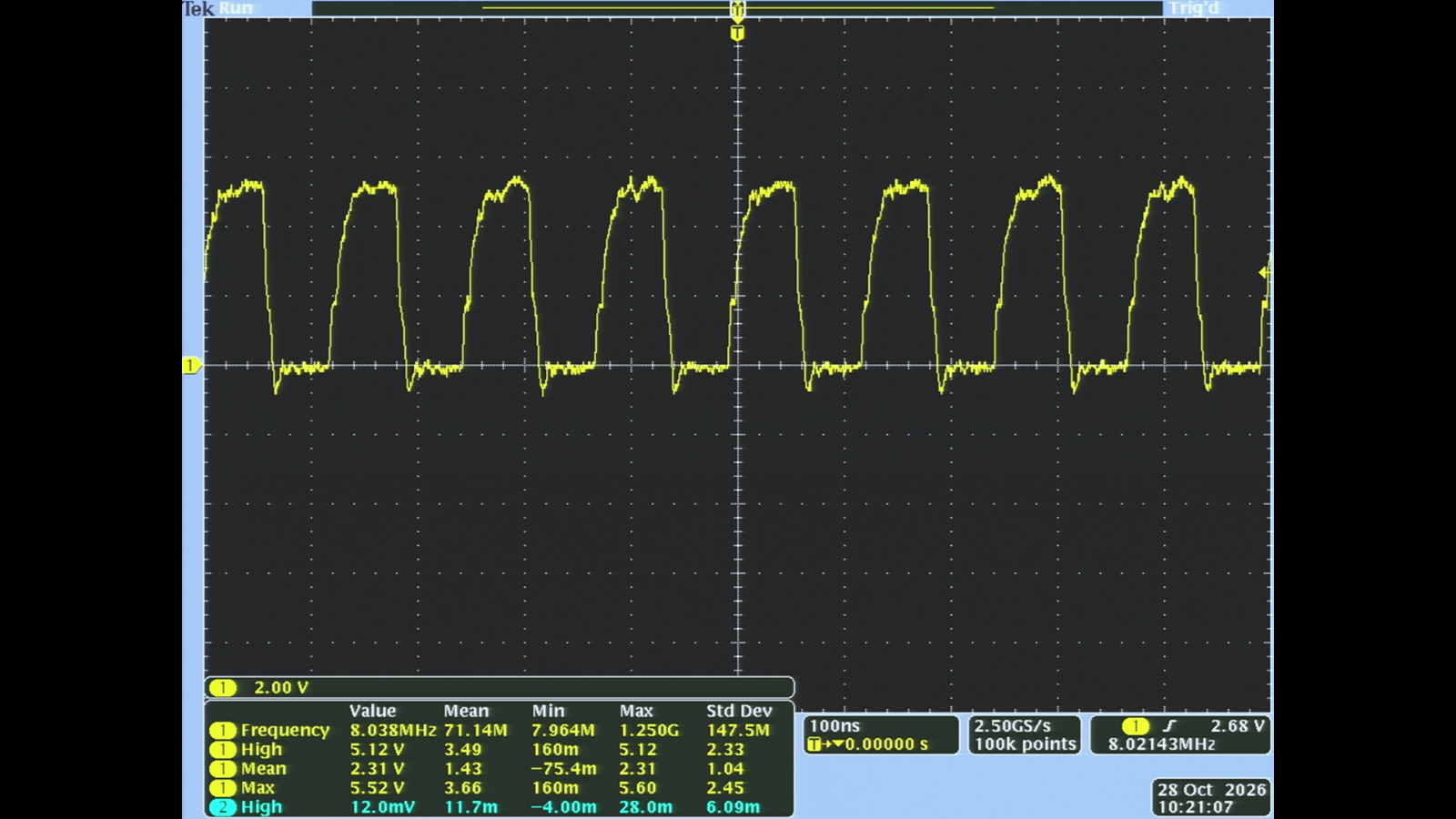The height and width of the screenshot is (819, 1456).
Task: Select the channel 2 badge beside High
Action: point(223,807)
